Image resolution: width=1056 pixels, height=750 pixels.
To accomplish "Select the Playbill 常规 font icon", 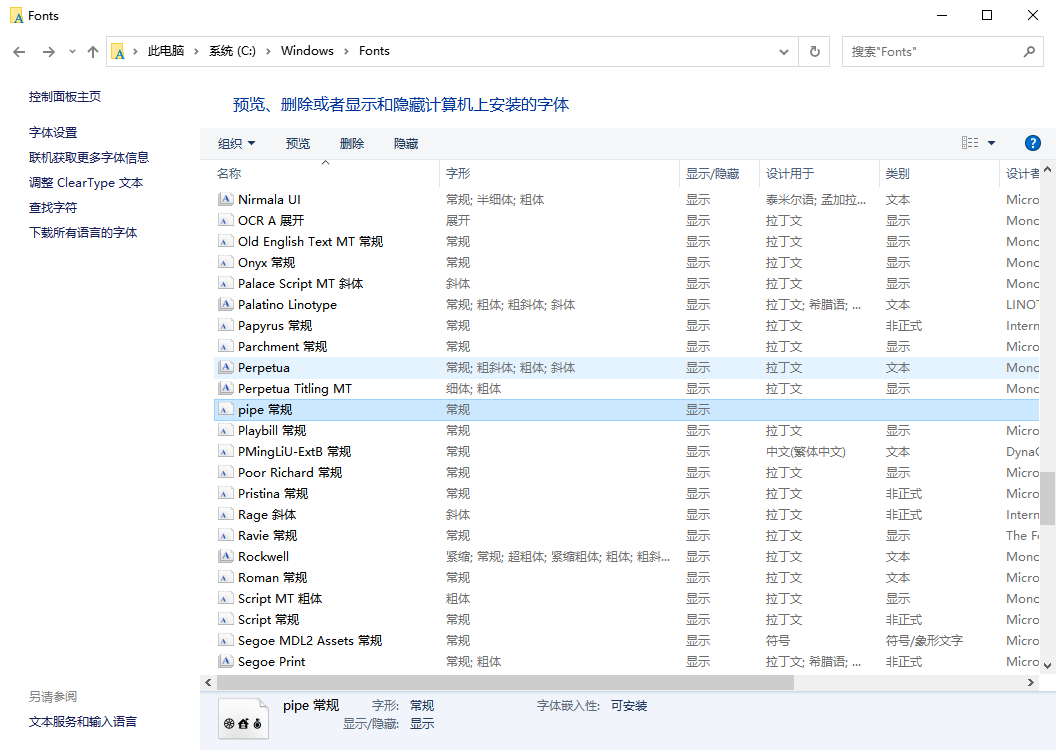I will 226,430.
